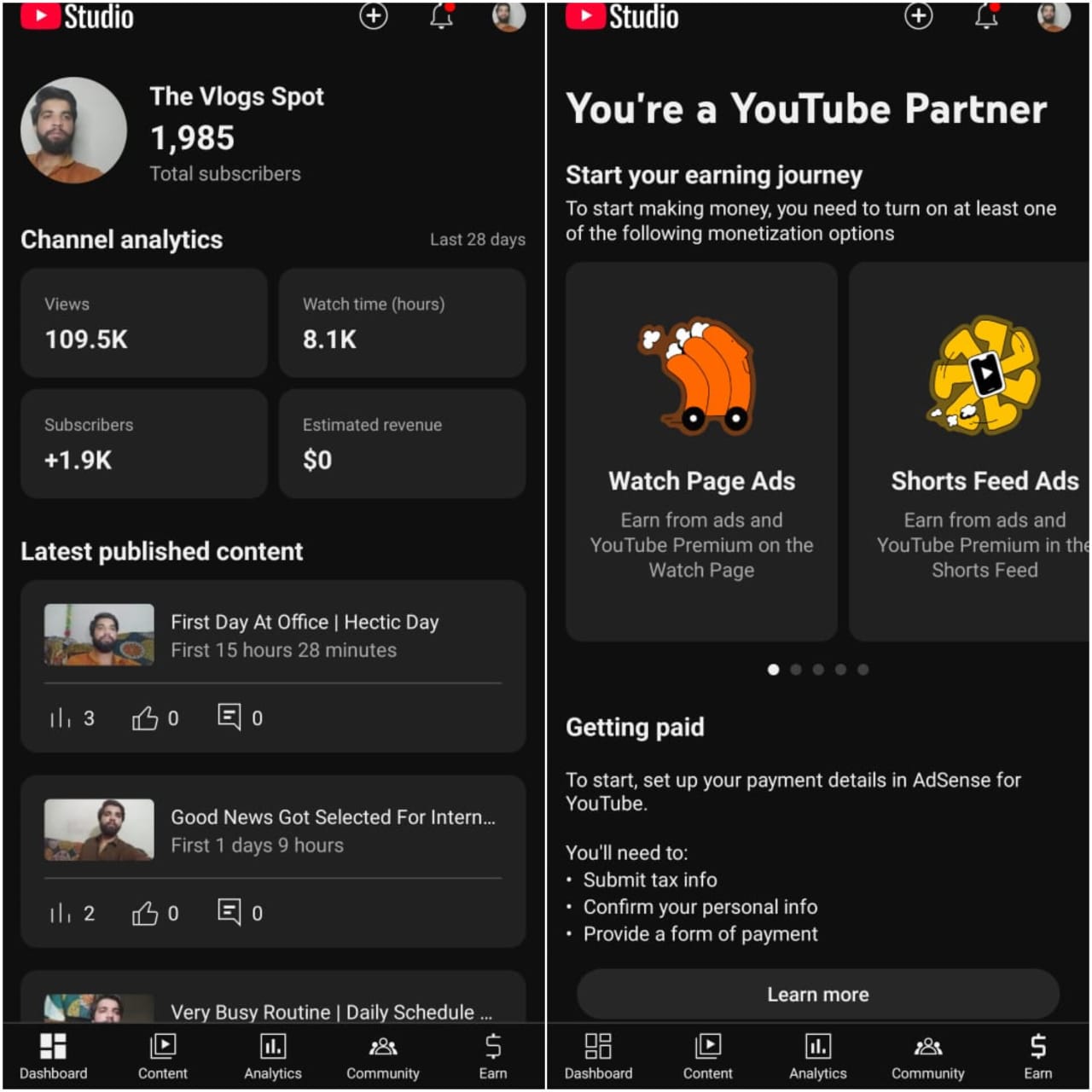Viewport: 1092px width, 1092px height.
Task: Tap the '1,985' total subscribers count
Action: point(192,138)
